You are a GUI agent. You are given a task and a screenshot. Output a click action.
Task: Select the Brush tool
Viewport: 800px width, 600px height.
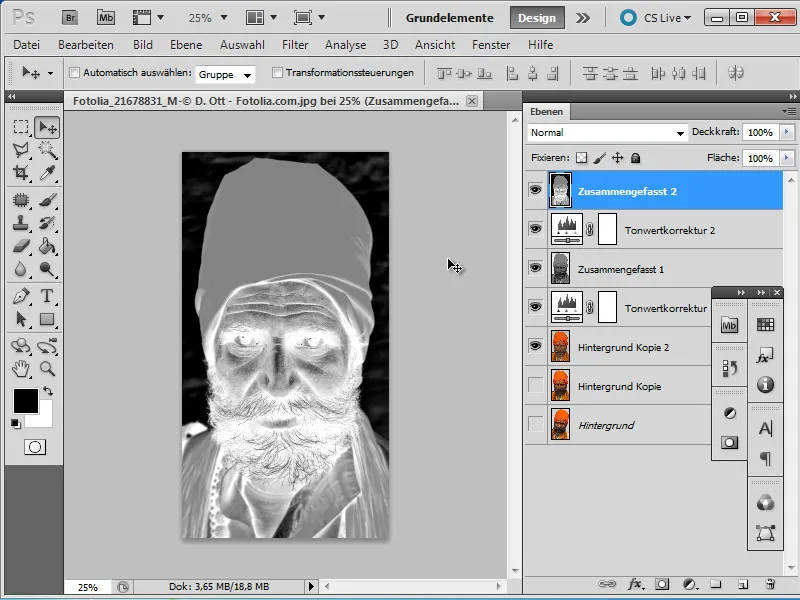tap(47, 200)
